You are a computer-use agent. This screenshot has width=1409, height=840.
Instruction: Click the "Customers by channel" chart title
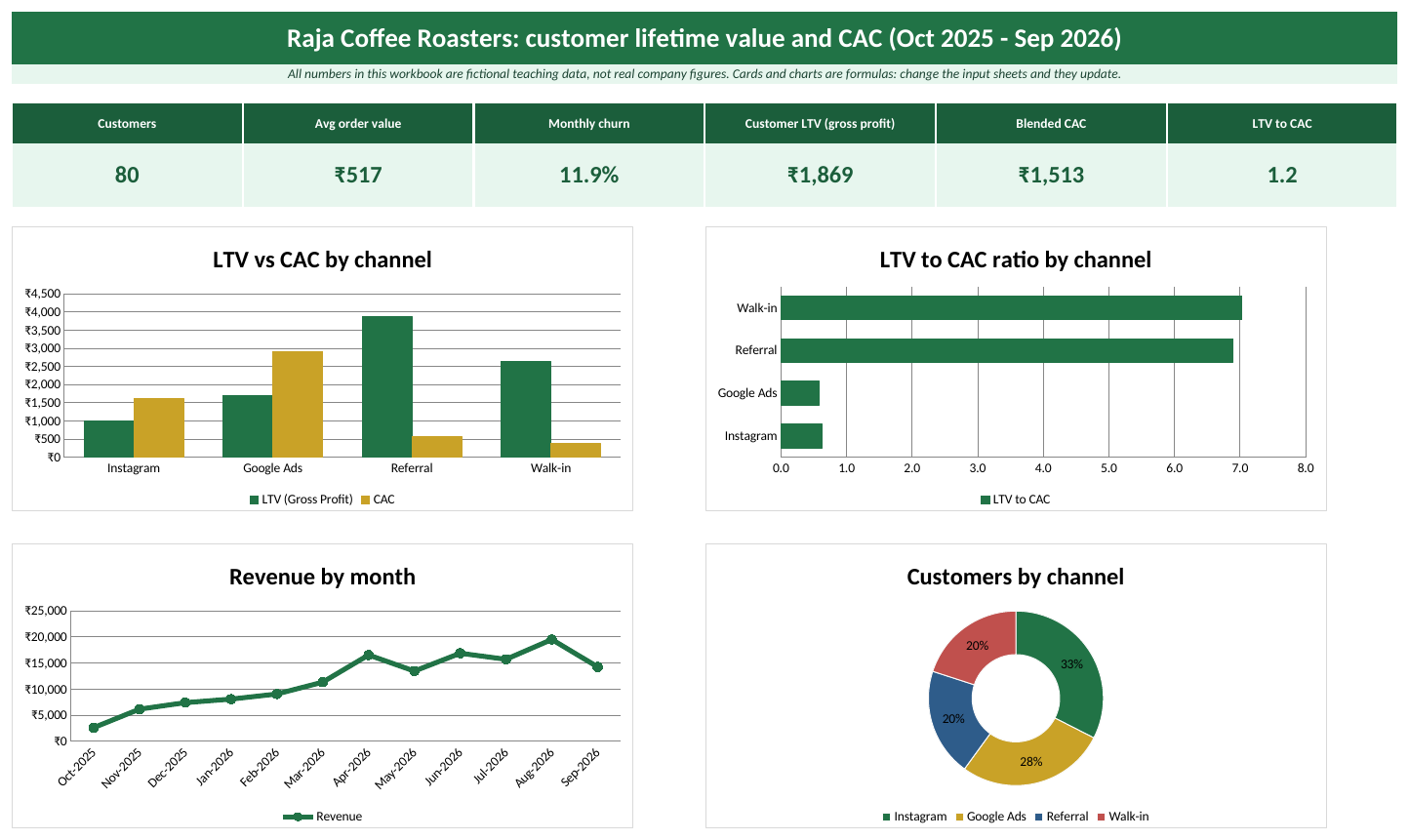pos(1016,577)
